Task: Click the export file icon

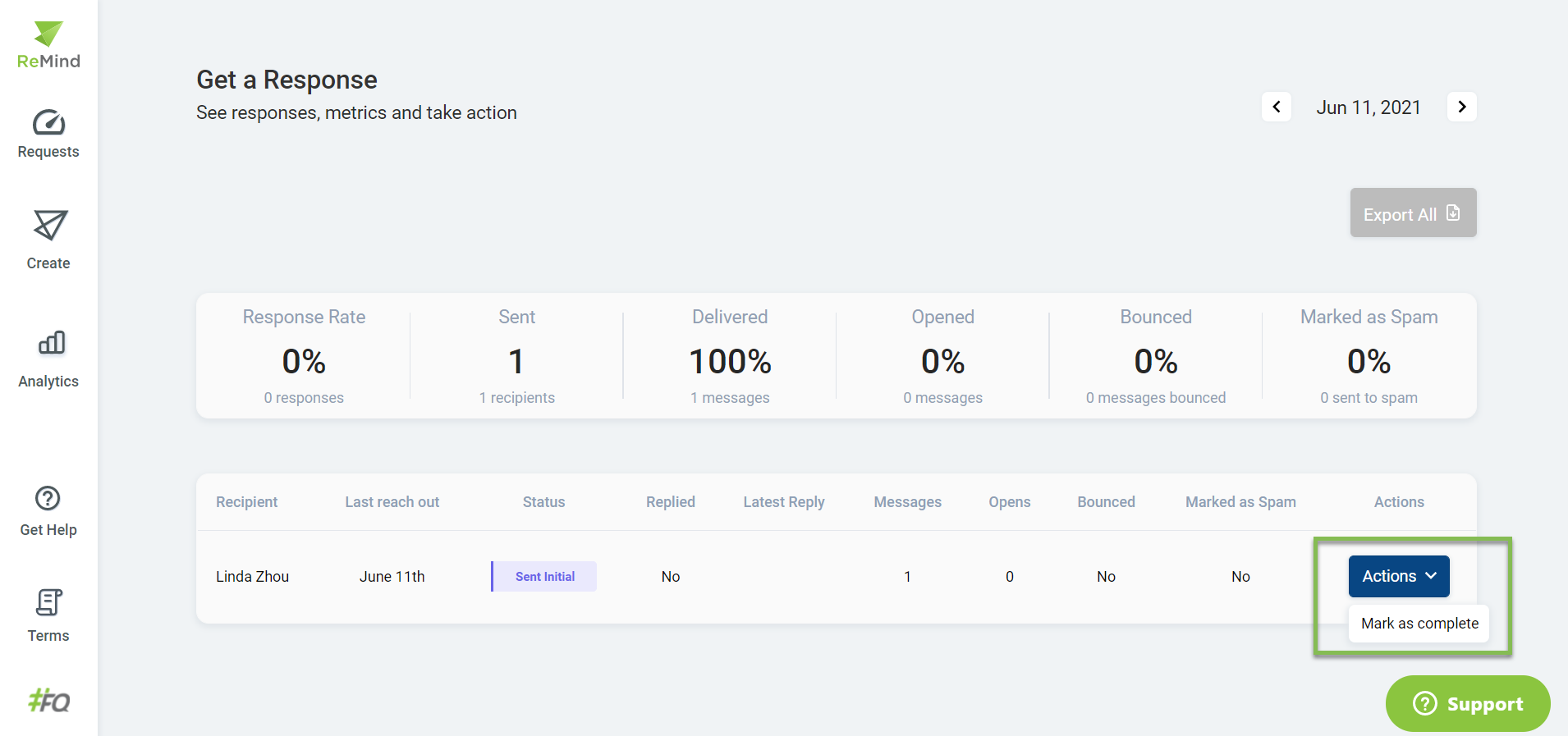Action: (x=1453, y=213)
